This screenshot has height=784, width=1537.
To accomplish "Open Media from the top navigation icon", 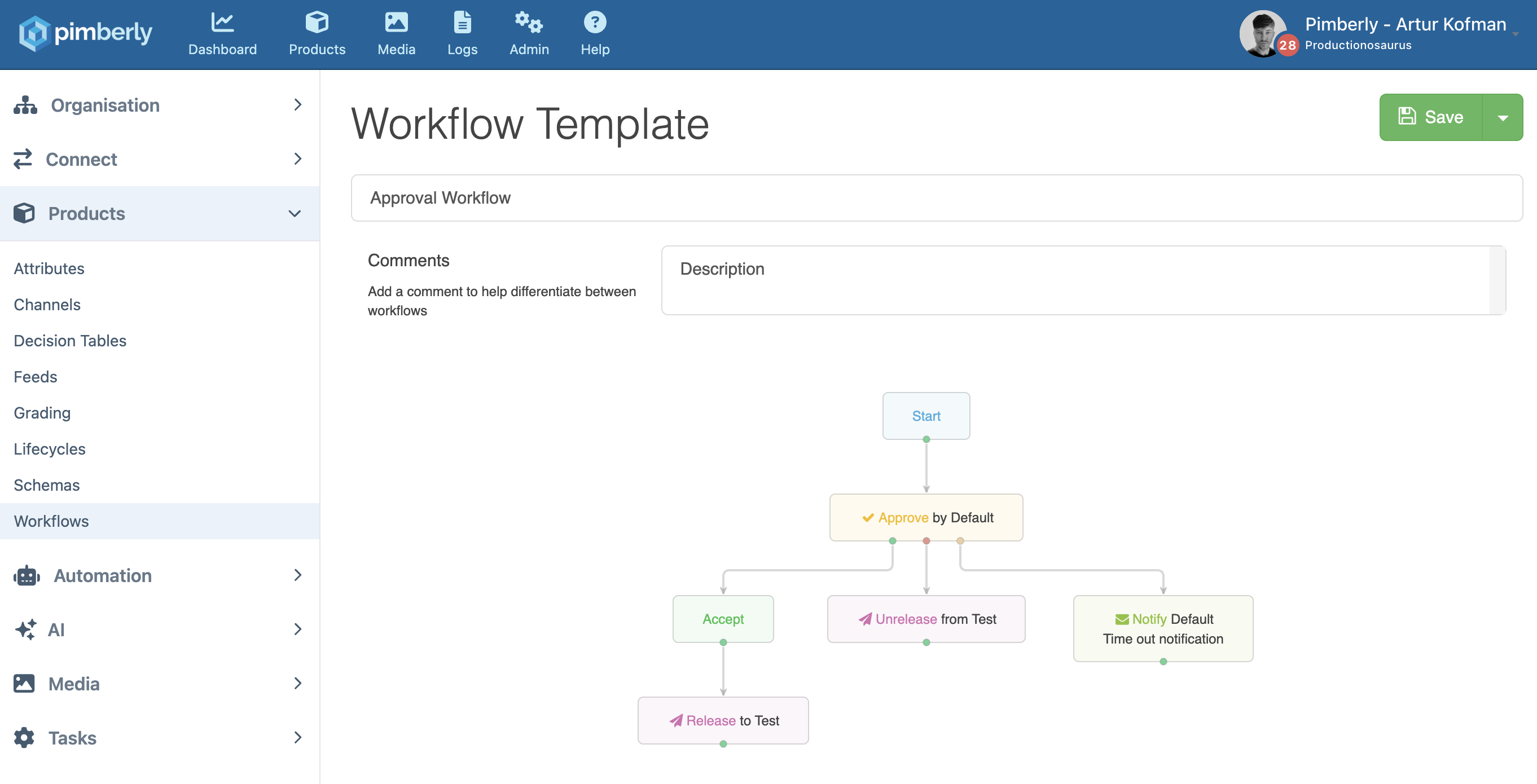I will (396, 23).
